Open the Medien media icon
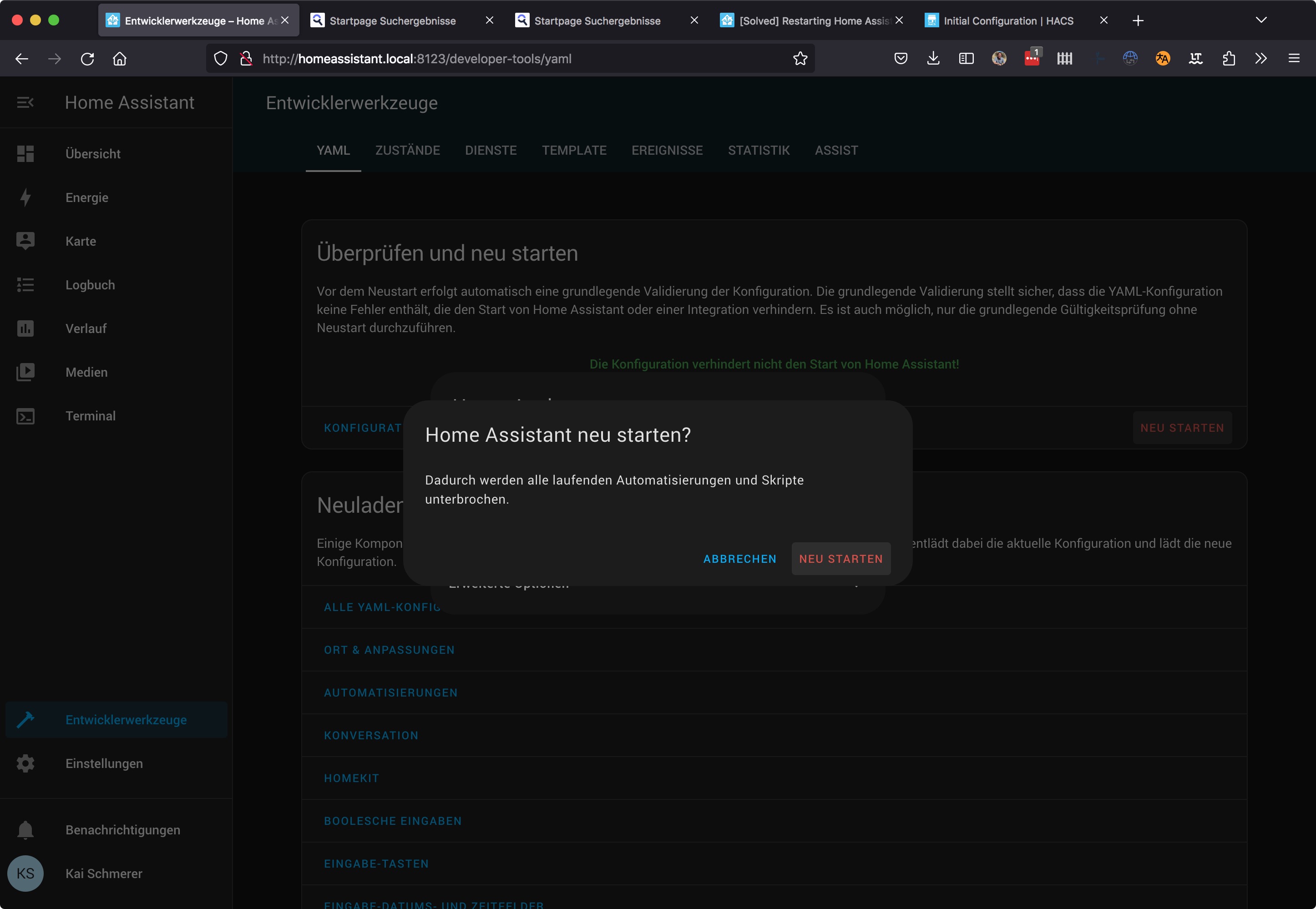Screen dimensions: 1316x909 coord(25,372)
